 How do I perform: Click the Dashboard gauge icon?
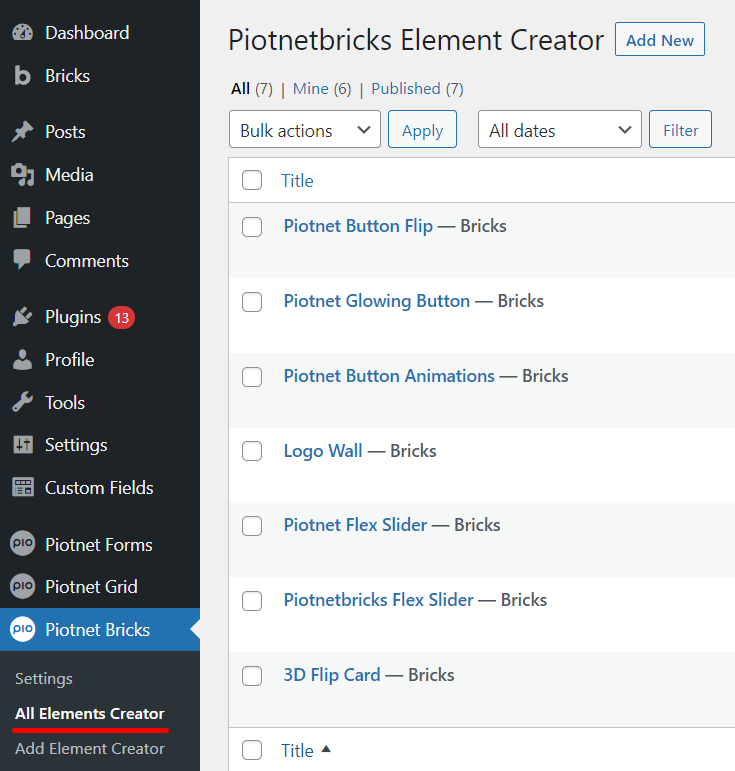click(23, 33)
